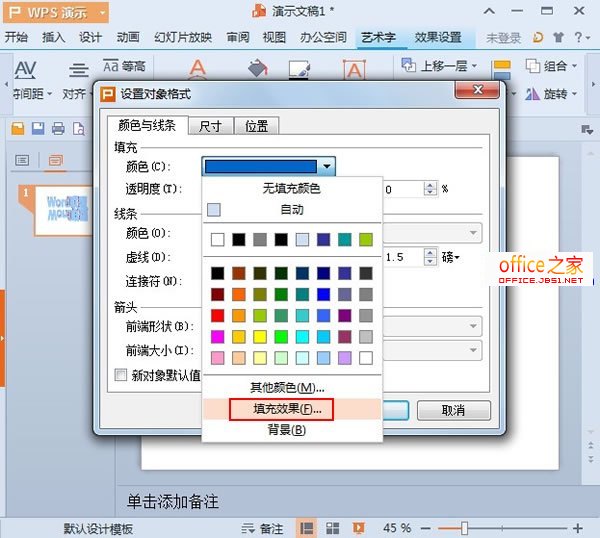Pick the bright green color swatch
The height and width of the screenshot is (538, 600).
[x=281, y=337]
